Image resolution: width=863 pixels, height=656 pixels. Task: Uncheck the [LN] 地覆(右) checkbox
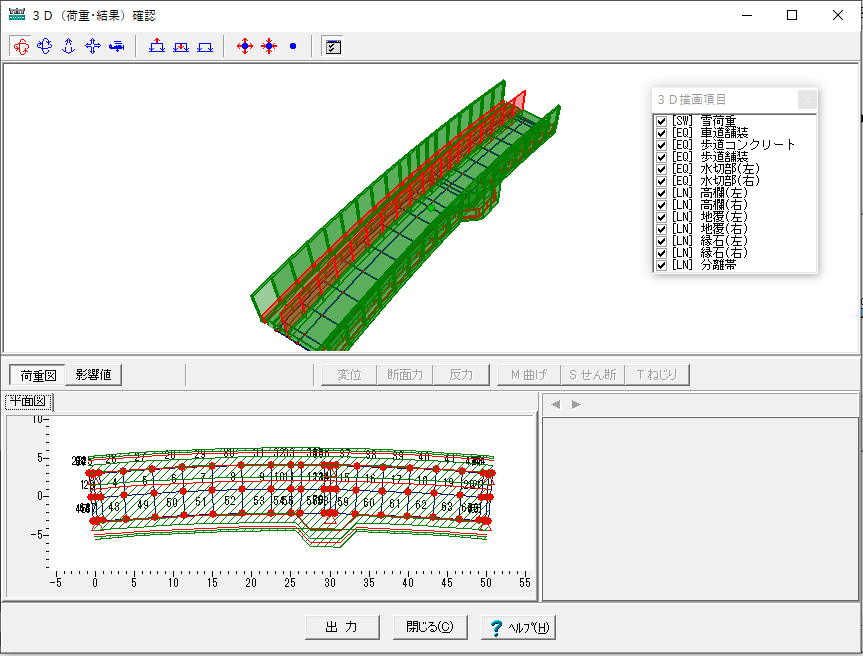[x=662, y=229]
